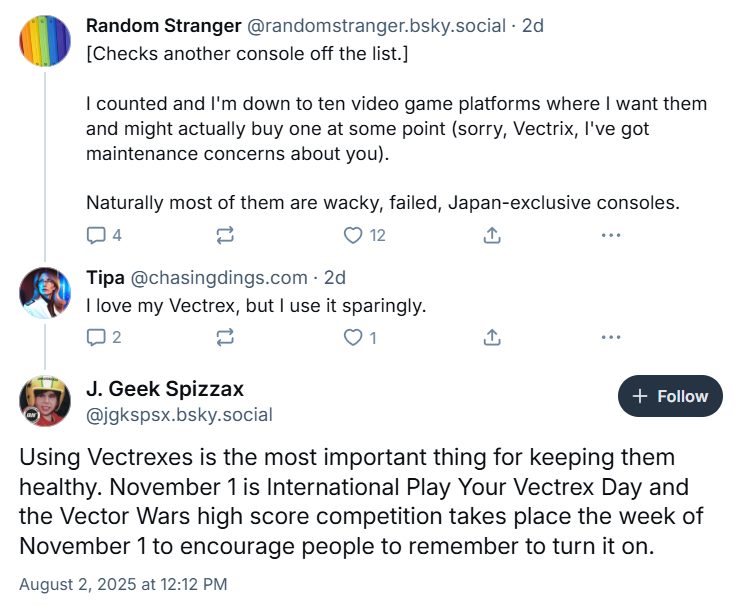
Task: Click the @jgkspsx.bsky.social handle
Action: pyautogui.click(x=179, y=414)
